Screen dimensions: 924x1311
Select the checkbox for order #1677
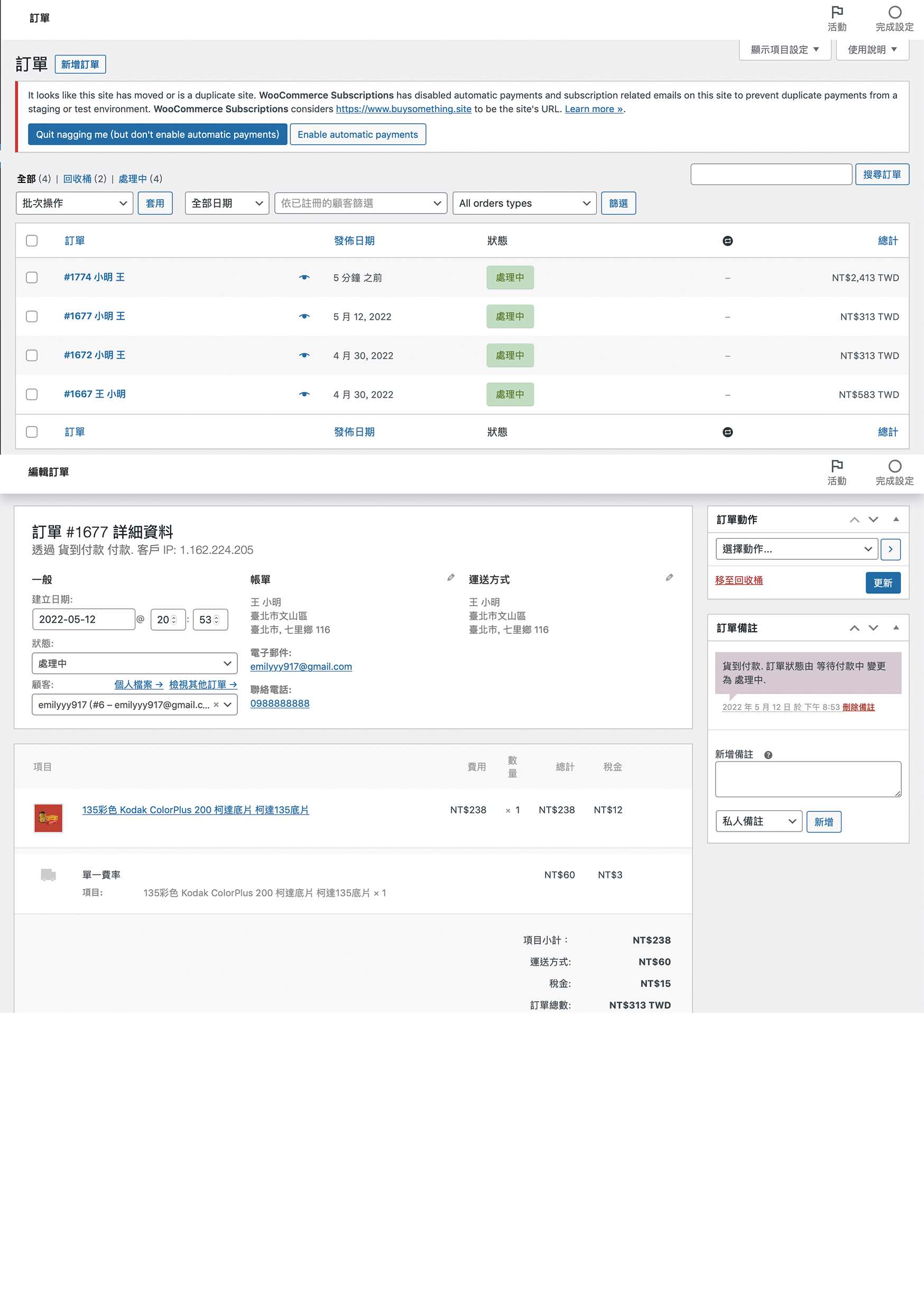(32, 316)
